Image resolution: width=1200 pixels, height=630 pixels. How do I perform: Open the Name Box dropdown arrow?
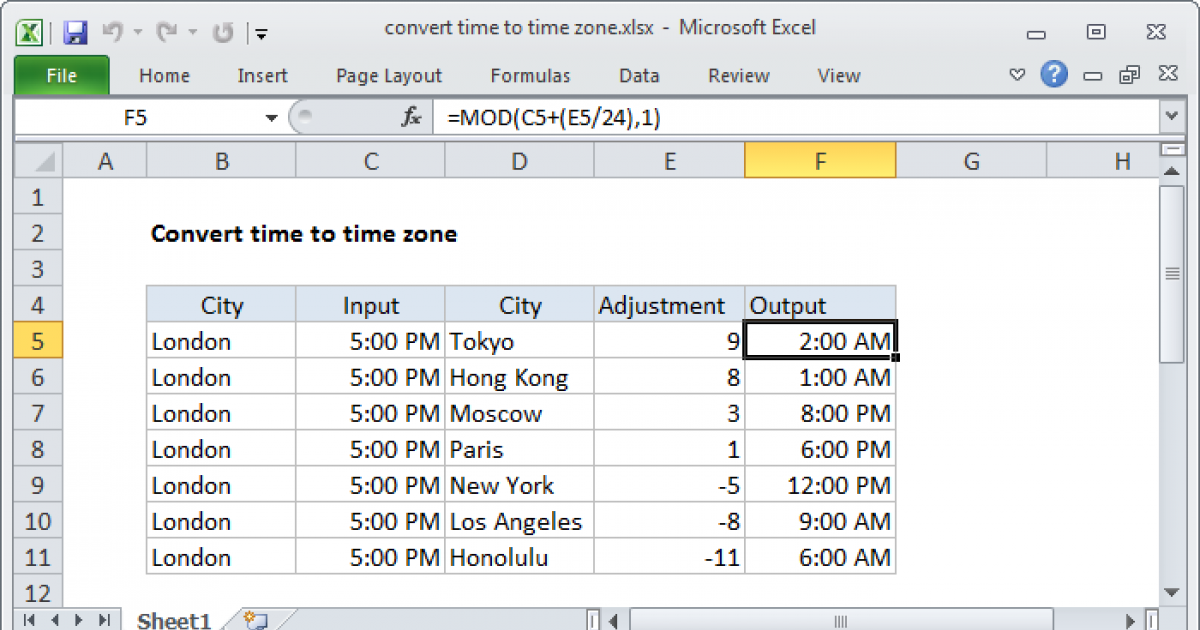pyautogui.click(x=271, y=118)
